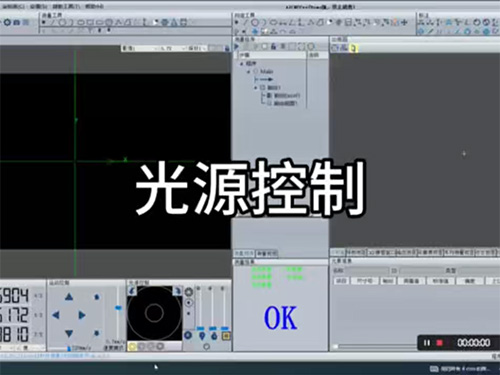Viewport: 500px width, 375px height.
Task: Click the fourth button in element info row
Action: click(411, 281)
